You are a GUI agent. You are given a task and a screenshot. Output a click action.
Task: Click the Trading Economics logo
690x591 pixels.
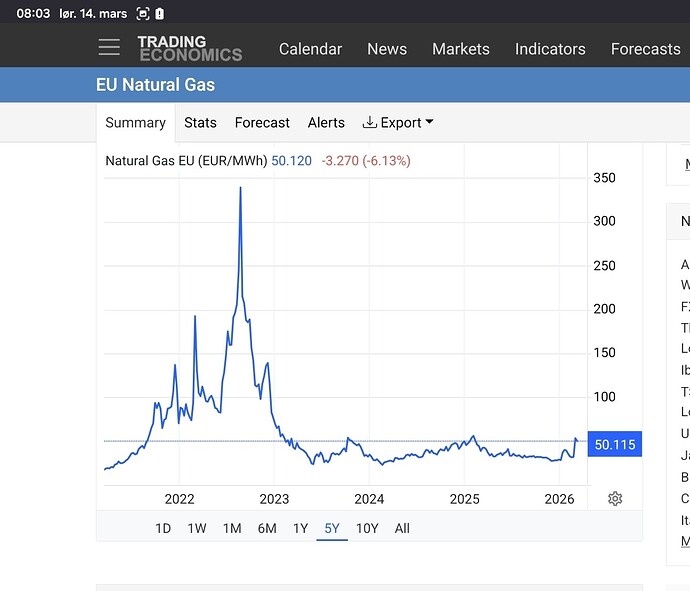point(189,48)
